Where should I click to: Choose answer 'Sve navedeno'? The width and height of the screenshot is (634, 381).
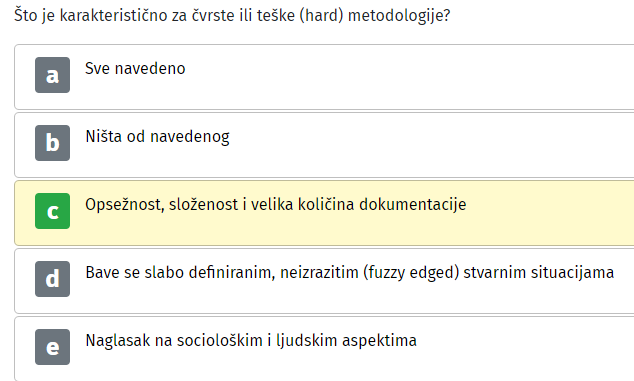pyautogui.click(x=135, y=68)
